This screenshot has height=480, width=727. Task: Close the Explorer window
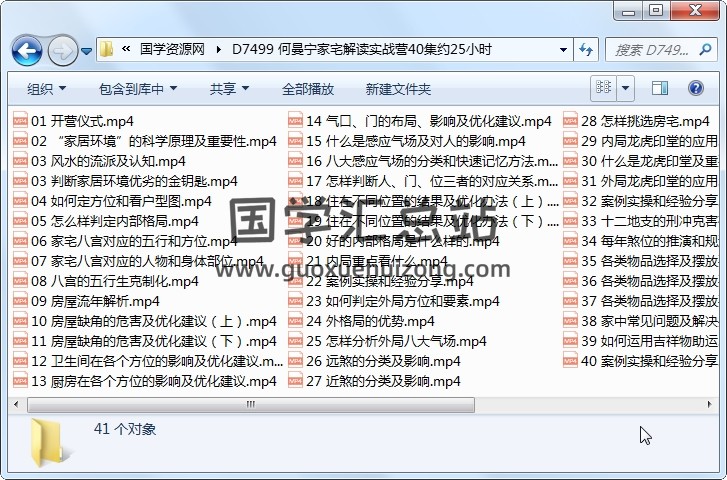695,11
